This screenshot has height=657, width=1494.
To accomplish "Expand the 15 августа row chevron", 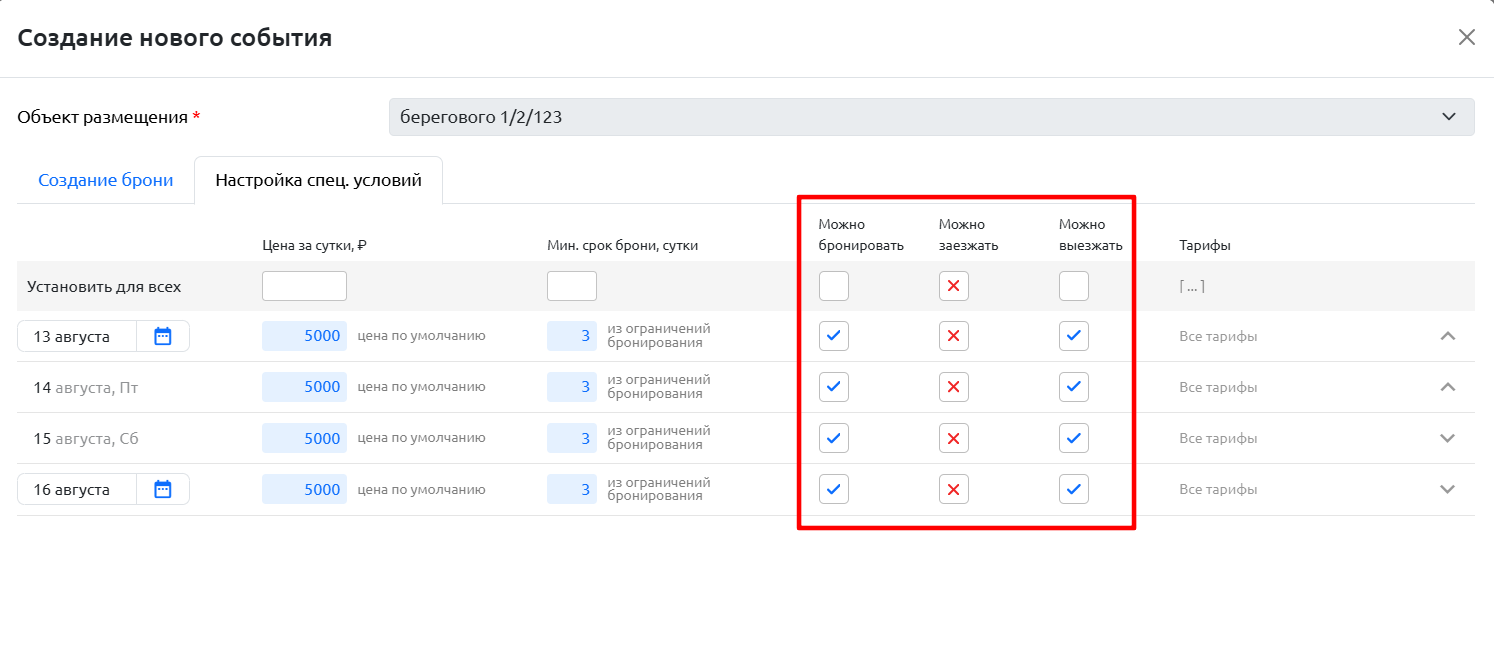I will point(1447,438).
